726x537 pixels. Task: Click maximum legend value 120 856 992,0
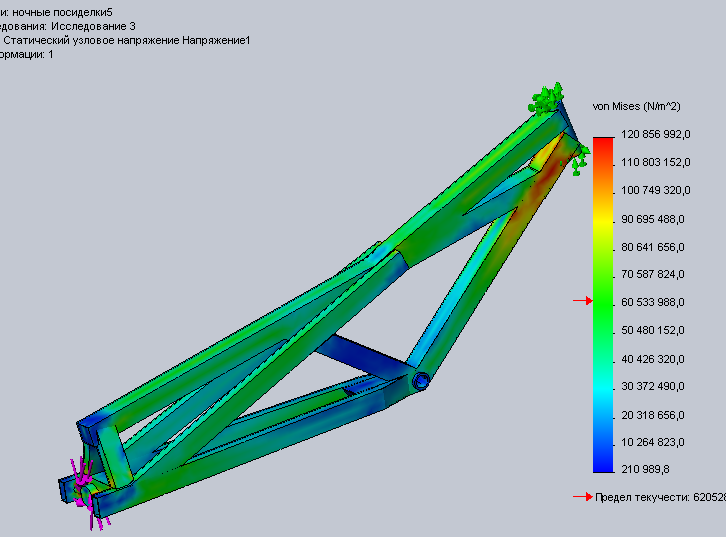[656, 134]
